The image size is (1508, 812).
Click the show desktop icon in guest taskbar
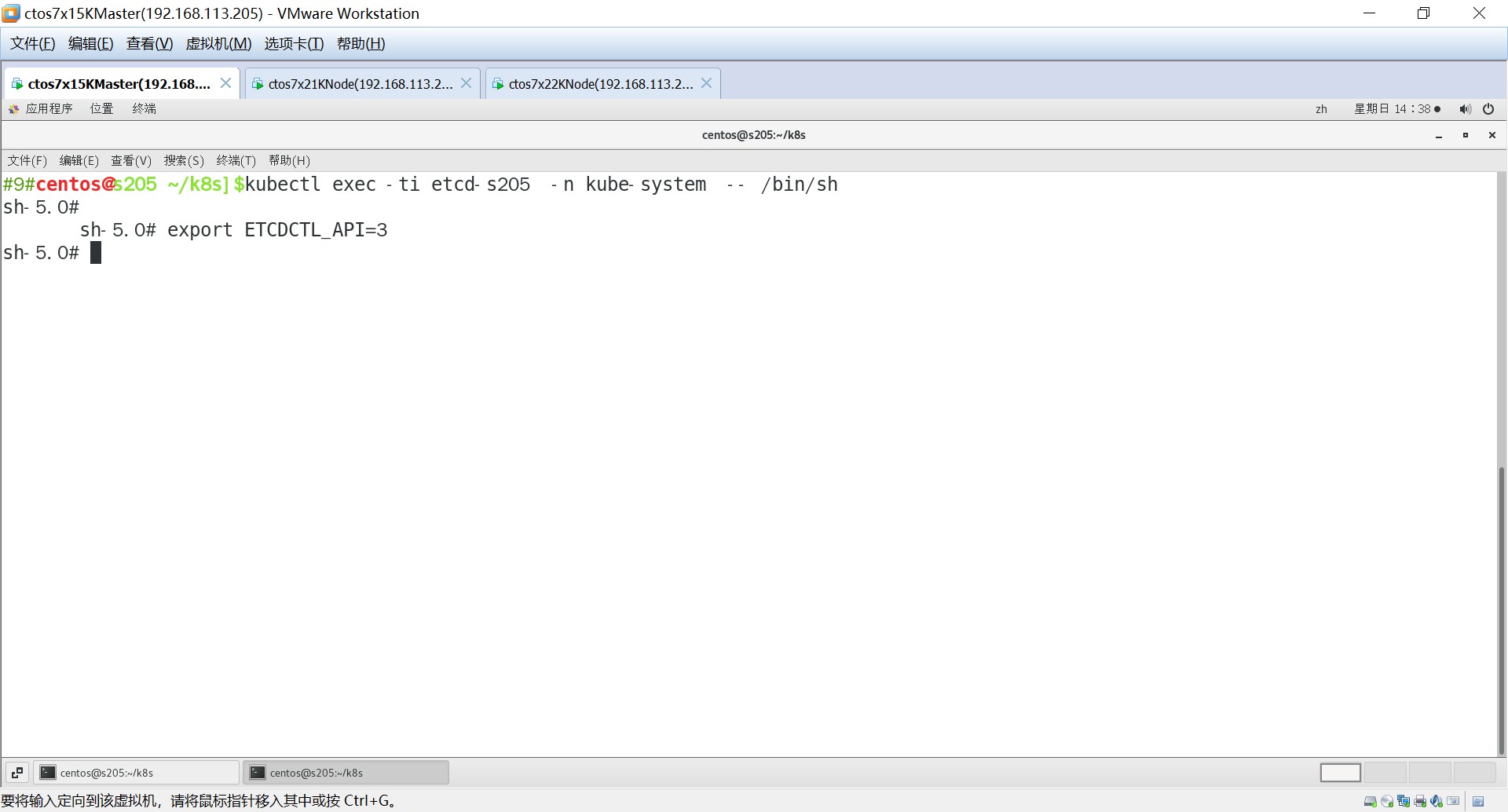(17, 773)
